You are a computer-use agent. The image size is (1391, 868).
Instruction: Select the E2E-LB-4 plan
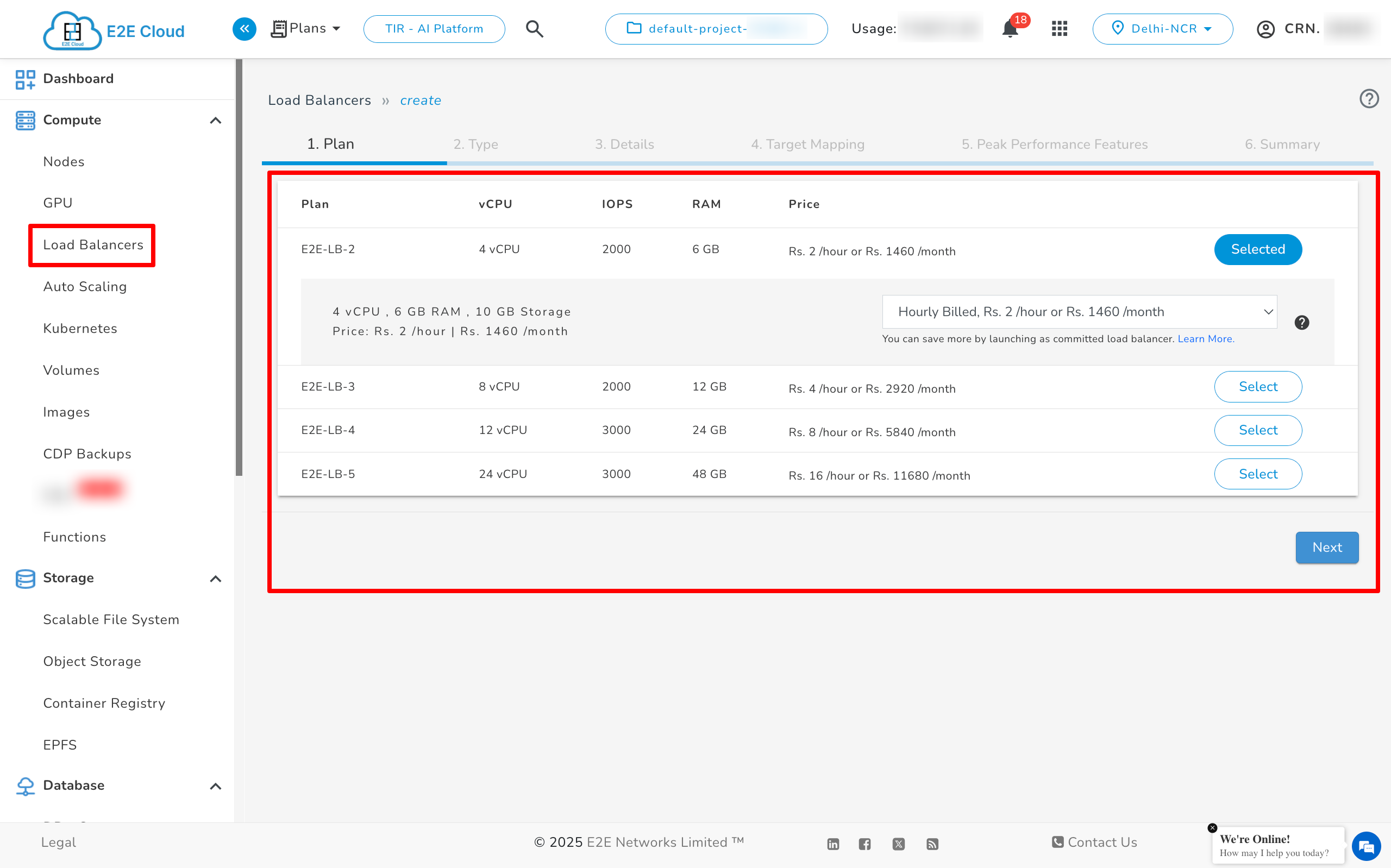[1257, 430]
